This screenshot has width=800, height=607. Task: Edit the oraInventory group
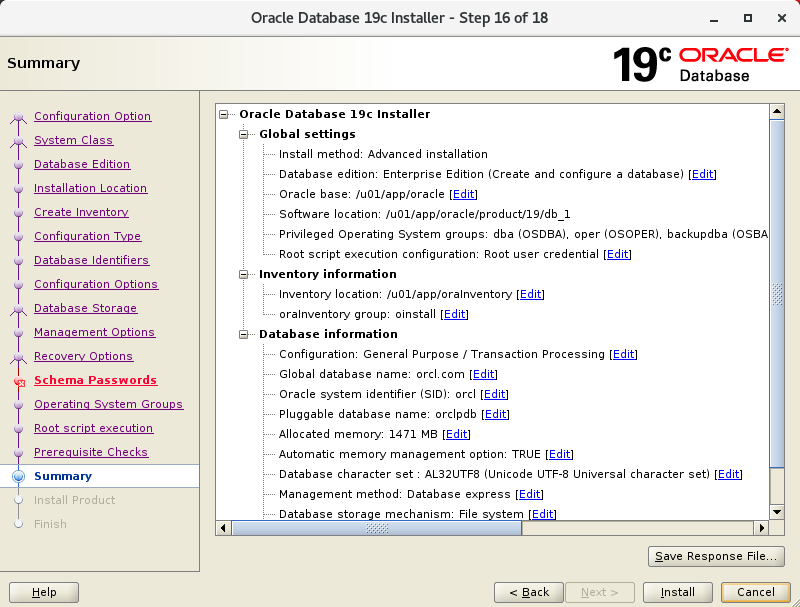coord(455,314)
